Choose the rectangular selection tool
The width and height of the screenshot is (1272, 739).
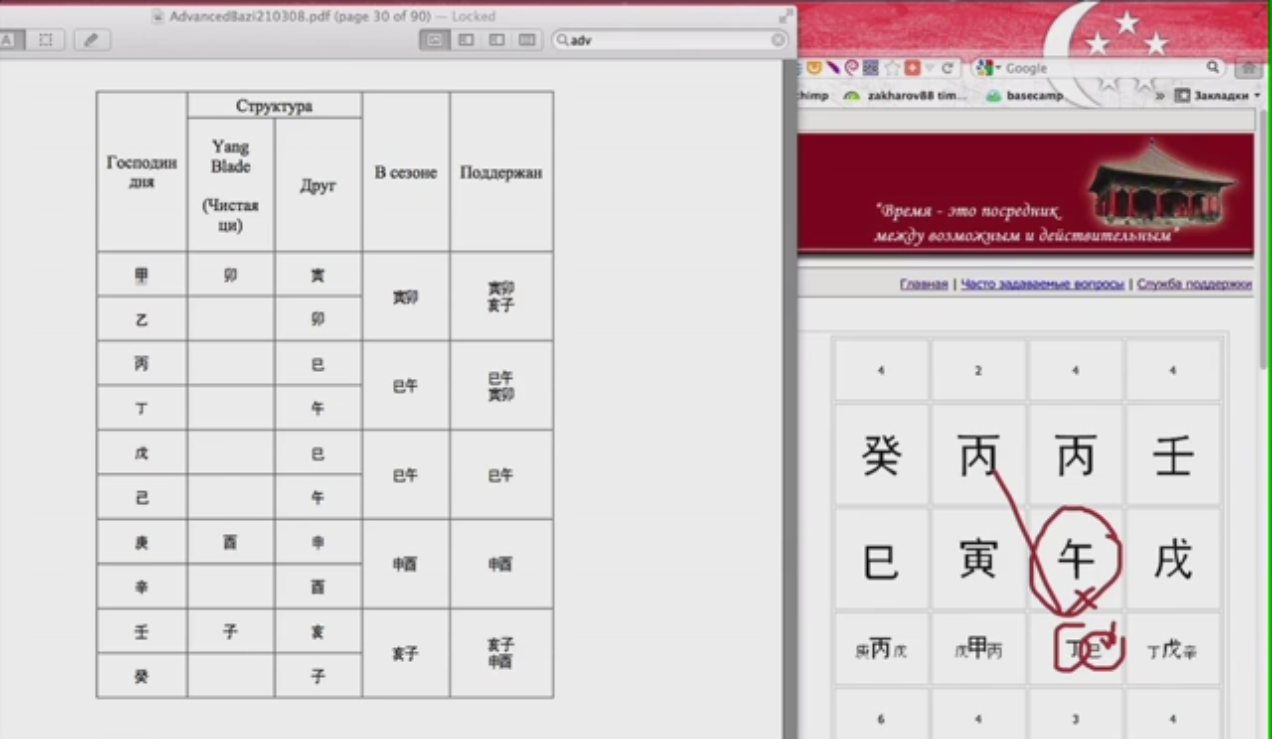45,40
